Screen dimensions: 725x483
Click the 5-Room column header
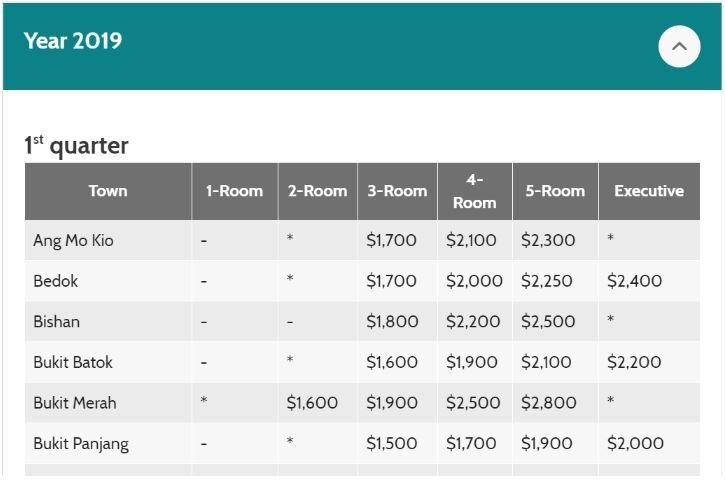[555, 191]
